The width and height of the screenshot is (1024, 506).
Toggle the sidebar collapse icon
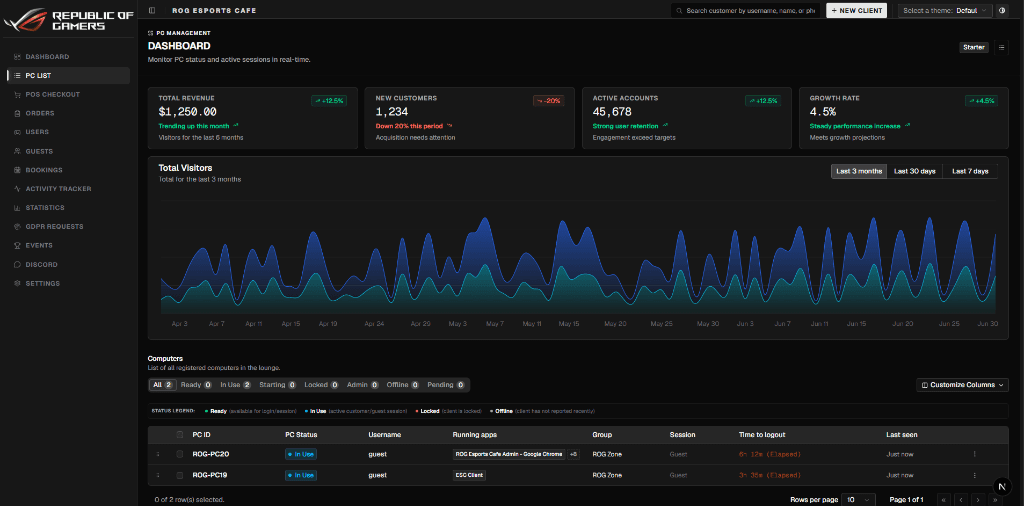click(152, 10)
